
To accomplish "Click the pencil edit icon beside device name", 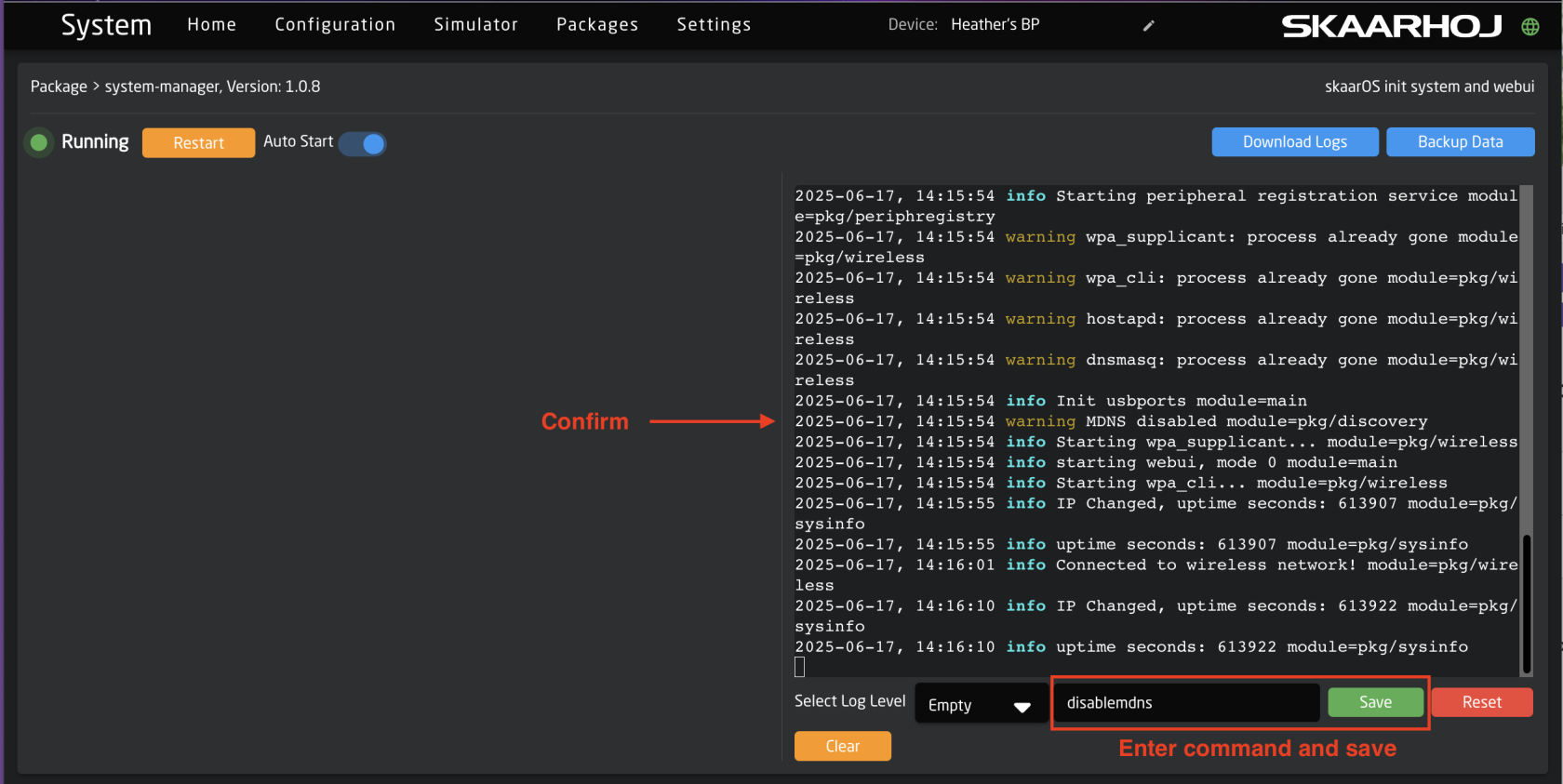I will 1149,26.
